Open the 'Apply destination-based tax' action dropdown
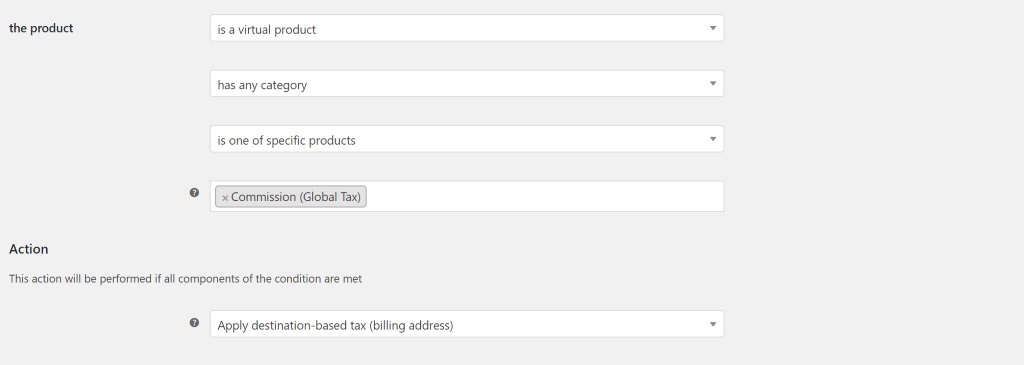The image size is (1024, 365). [x=467, y=324]
